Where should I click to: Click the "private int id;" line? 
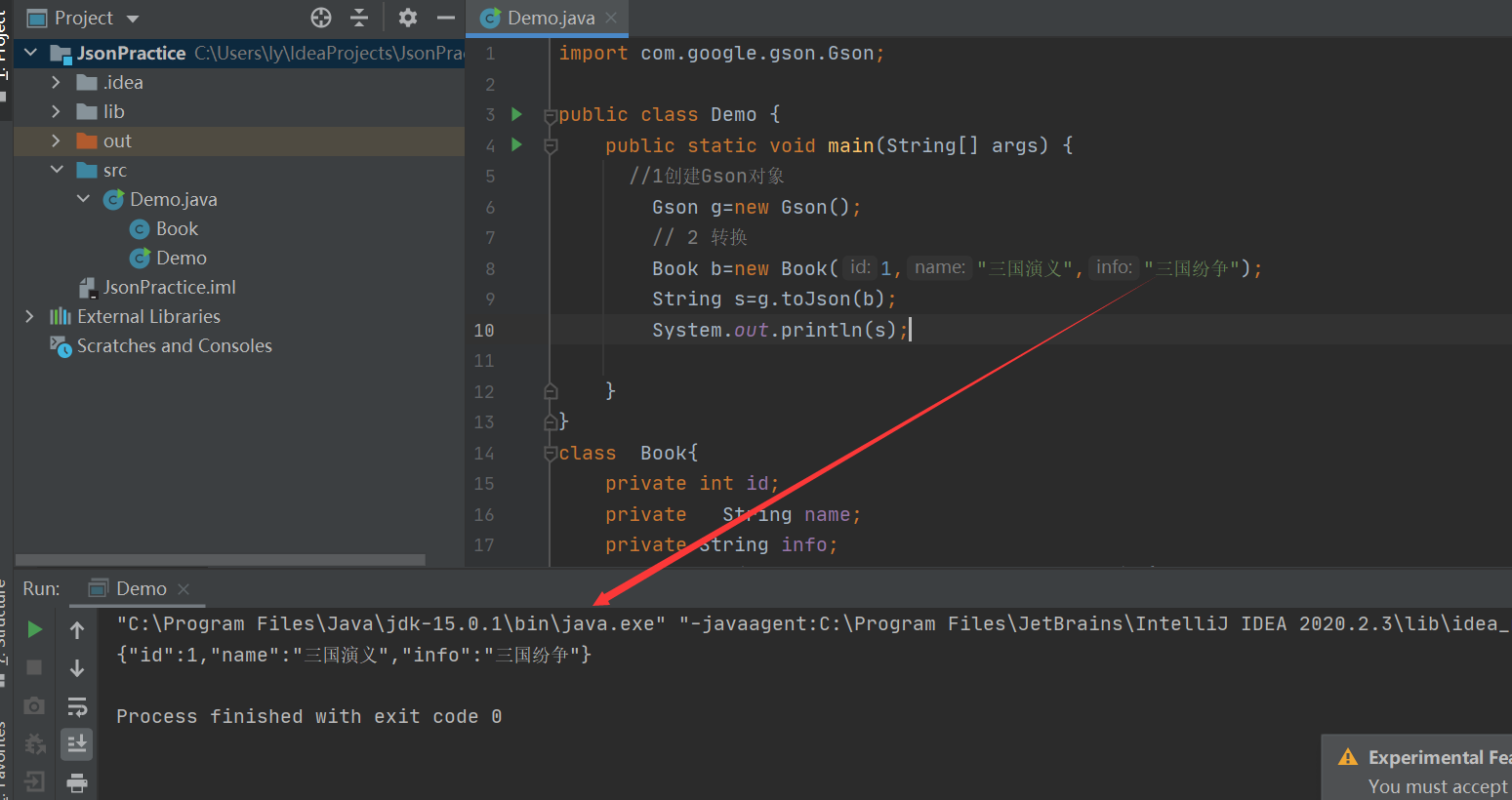point(692,483)
